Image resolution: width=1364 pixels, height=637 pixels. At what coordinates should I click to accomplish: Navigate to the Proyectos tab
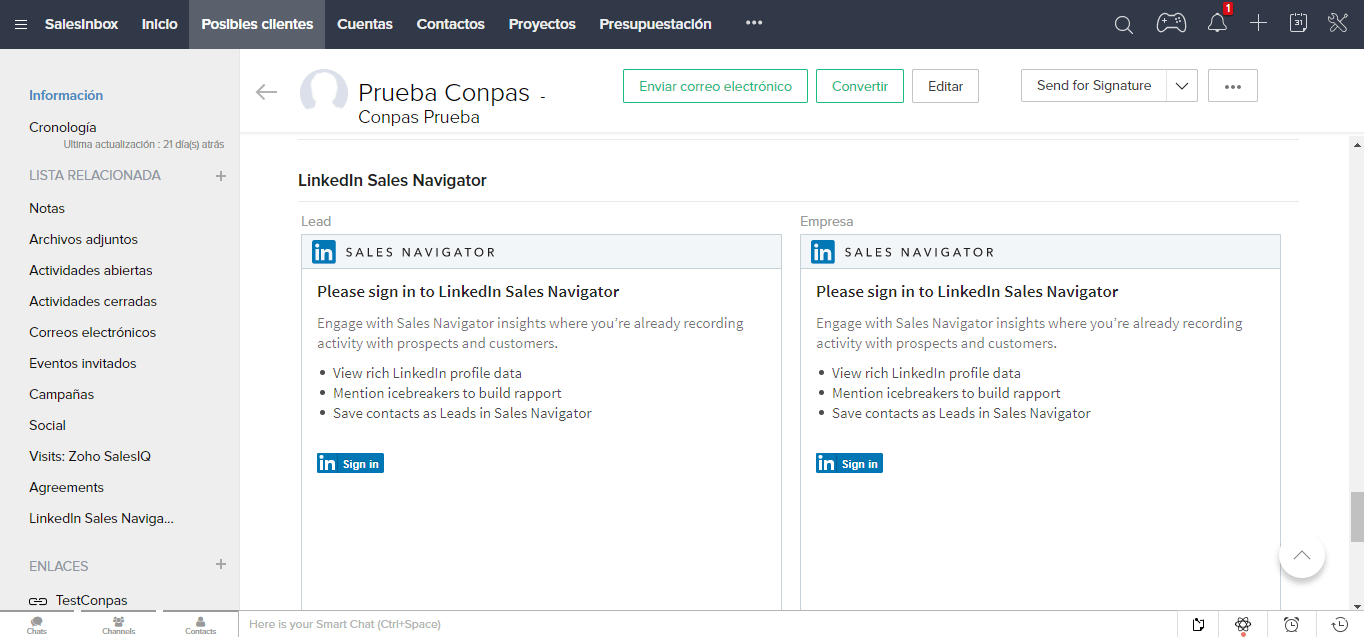coord(542,24)
